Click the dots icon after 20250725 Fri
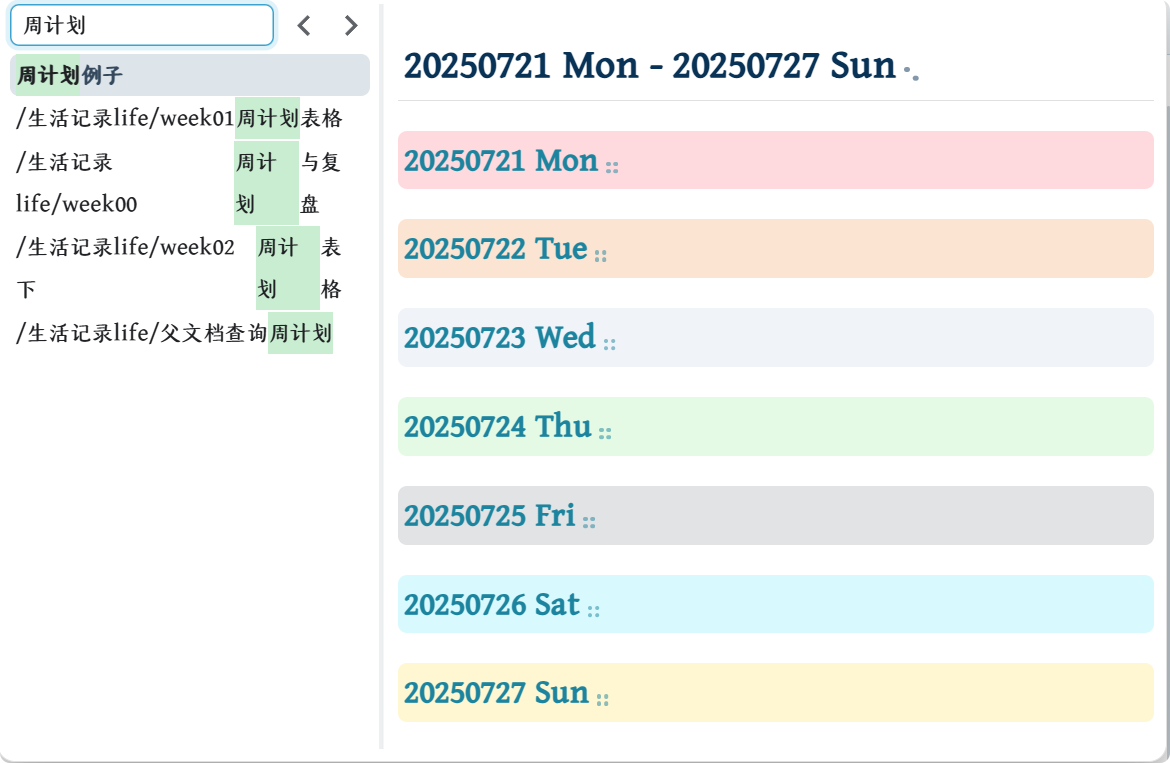1170x763 pixels. 589,522
